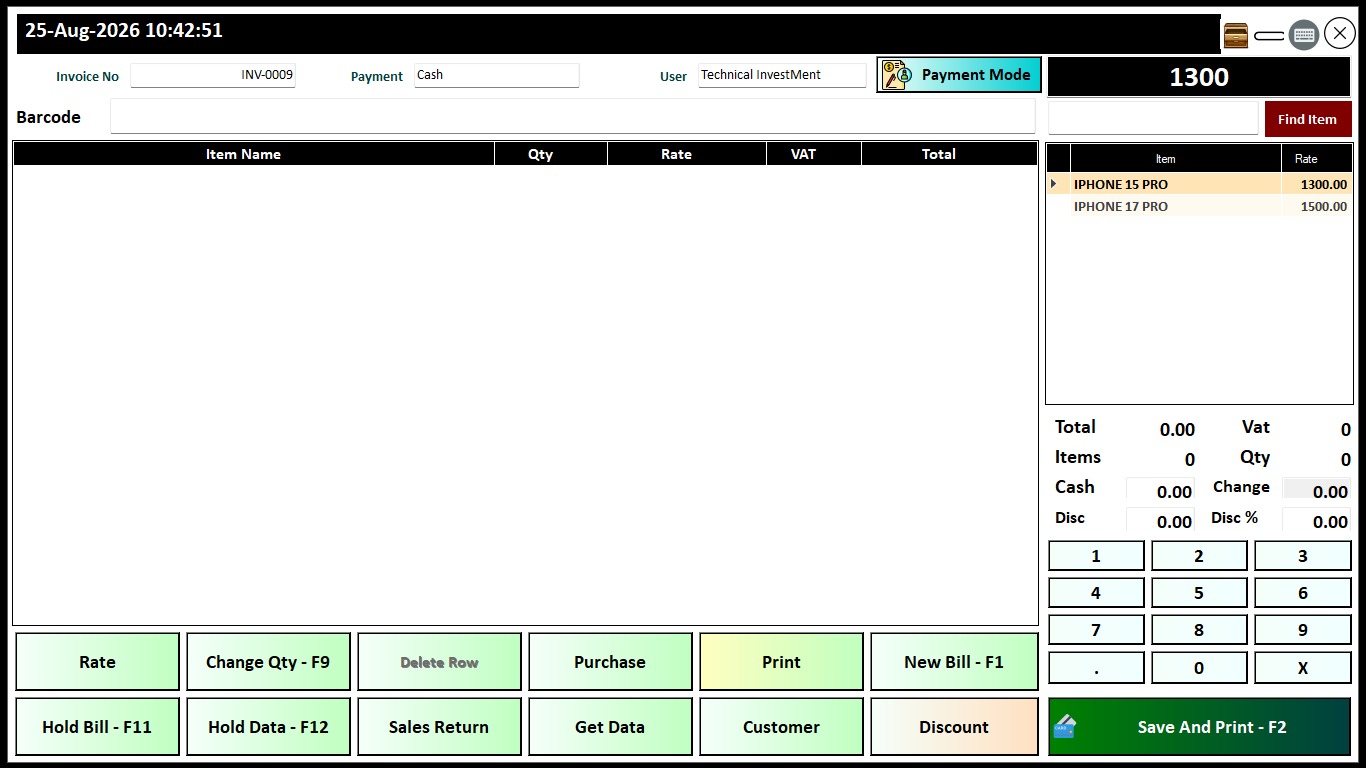Tap keypad digit 4
Screen dimensions: 1366x768
tap(1096, 593)
